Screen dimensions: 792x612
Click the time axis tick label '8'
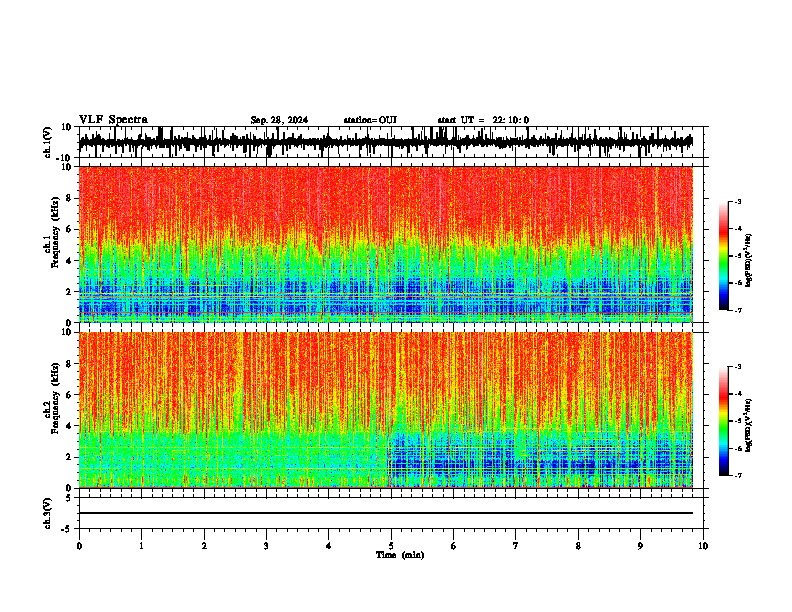point(578,546)
